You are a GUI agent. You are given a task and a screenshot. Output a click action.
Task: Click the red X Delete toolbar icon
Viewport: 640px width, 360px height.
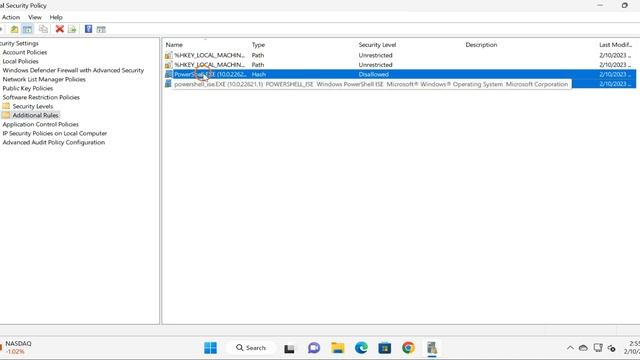pyautogui.click(x=60, y=29)
